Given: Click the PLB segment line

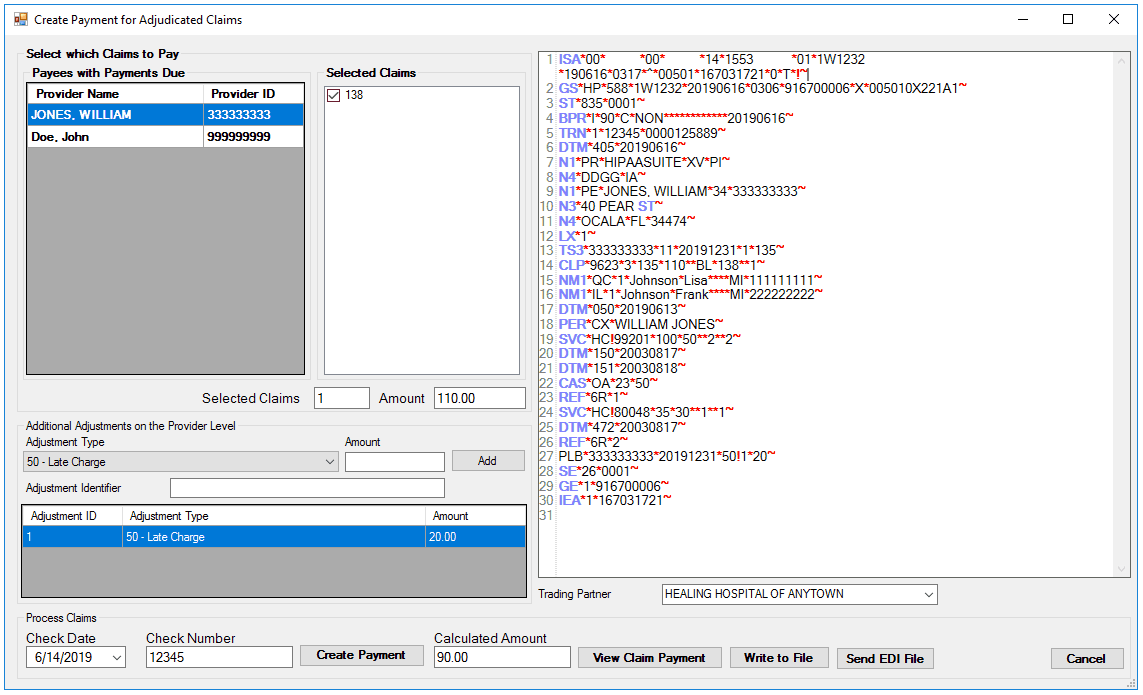Looking at the screenshot, I should [x=667, y=457].
